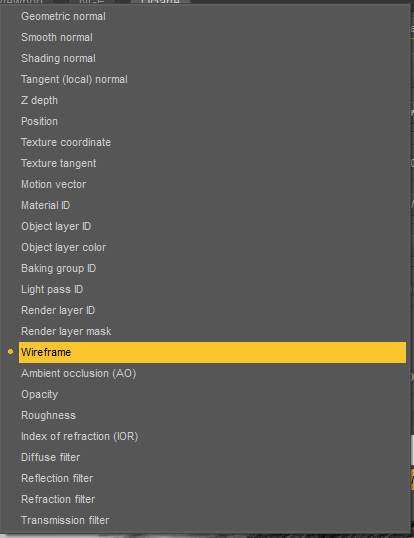Click the highlighted Wireframe item
Screen dimensions: 414x538
(212, 352)
